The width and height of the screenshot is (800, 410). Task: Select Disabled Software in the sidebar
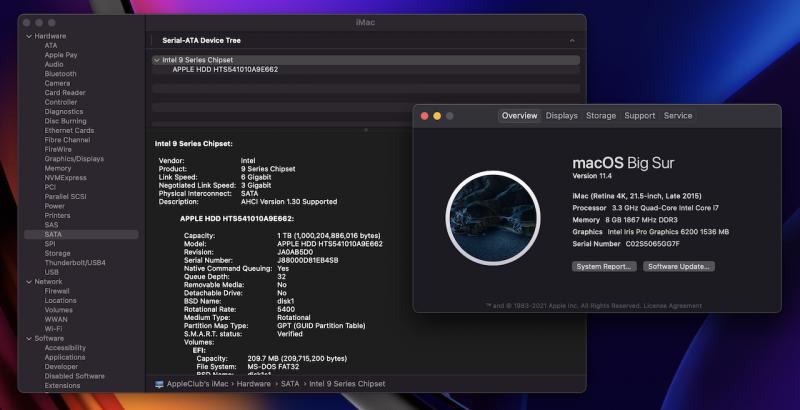point(74,376)
